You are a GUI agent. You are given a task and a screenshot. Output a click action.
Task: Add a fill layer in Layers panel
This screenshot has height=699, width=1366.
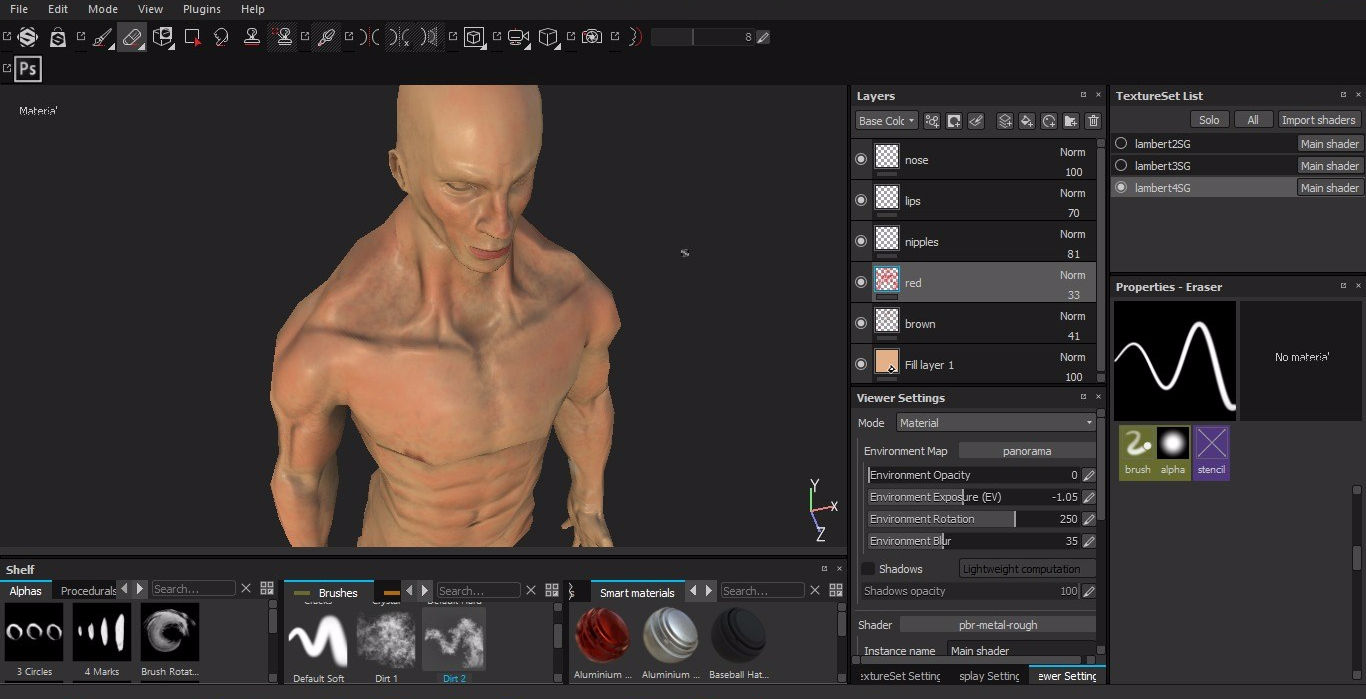pos(1026,121)
